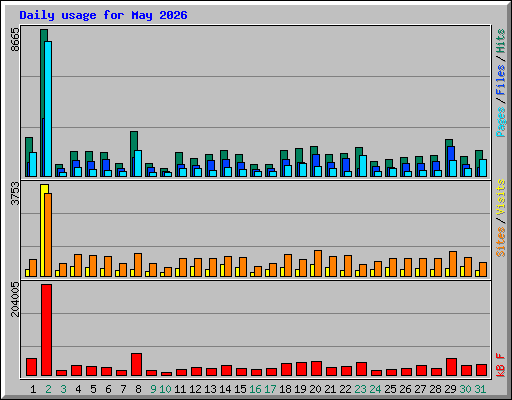Viewport: 512px width, 400px height.
Task: Click day 19 on the x-axis
Action: 300,389
